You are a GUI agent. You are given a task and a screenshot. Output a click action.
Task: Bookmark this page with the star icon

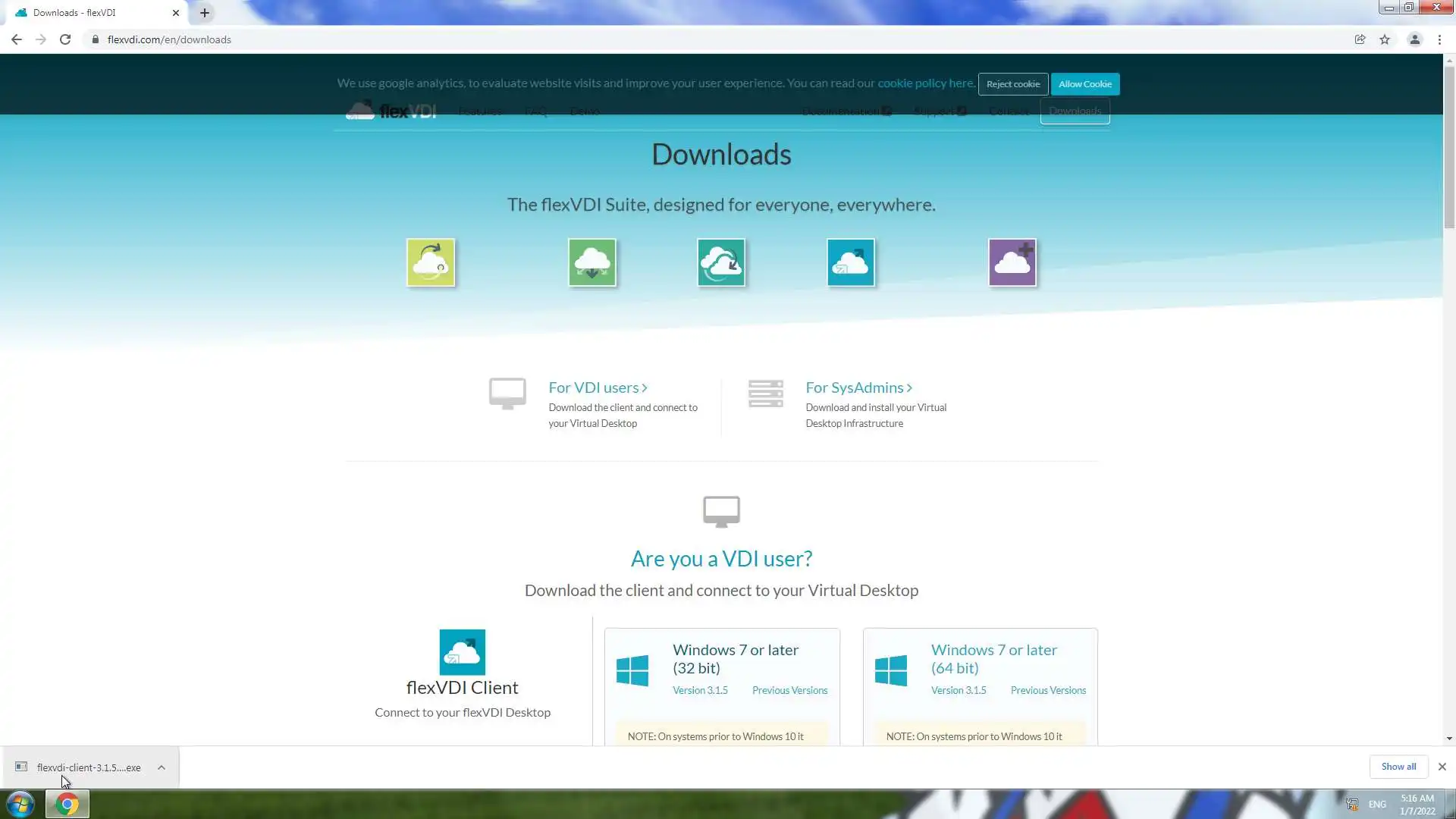pos(1385,39)
